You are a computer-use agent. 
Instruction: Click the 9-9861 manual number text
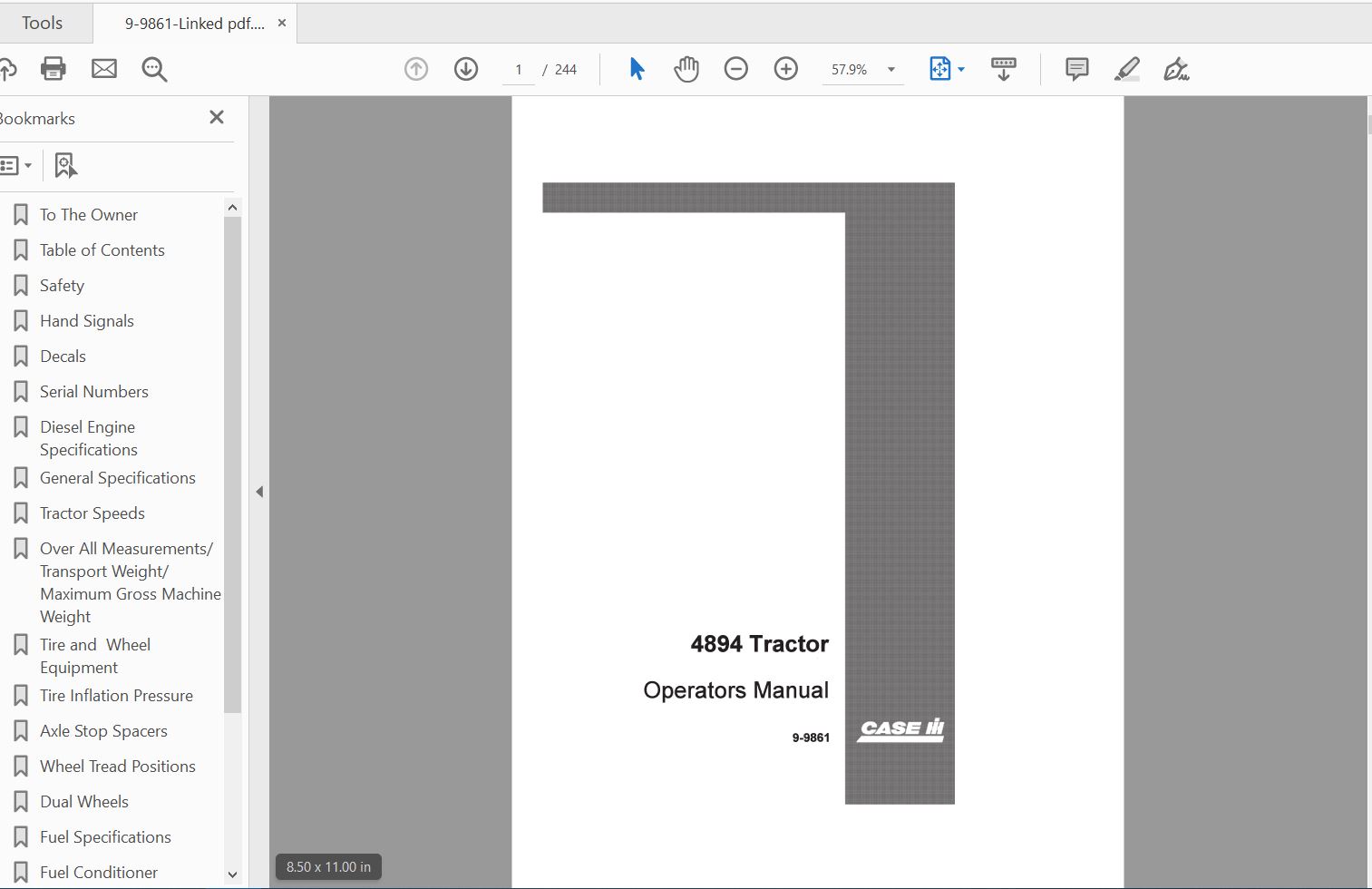click(x=811, y=738)
